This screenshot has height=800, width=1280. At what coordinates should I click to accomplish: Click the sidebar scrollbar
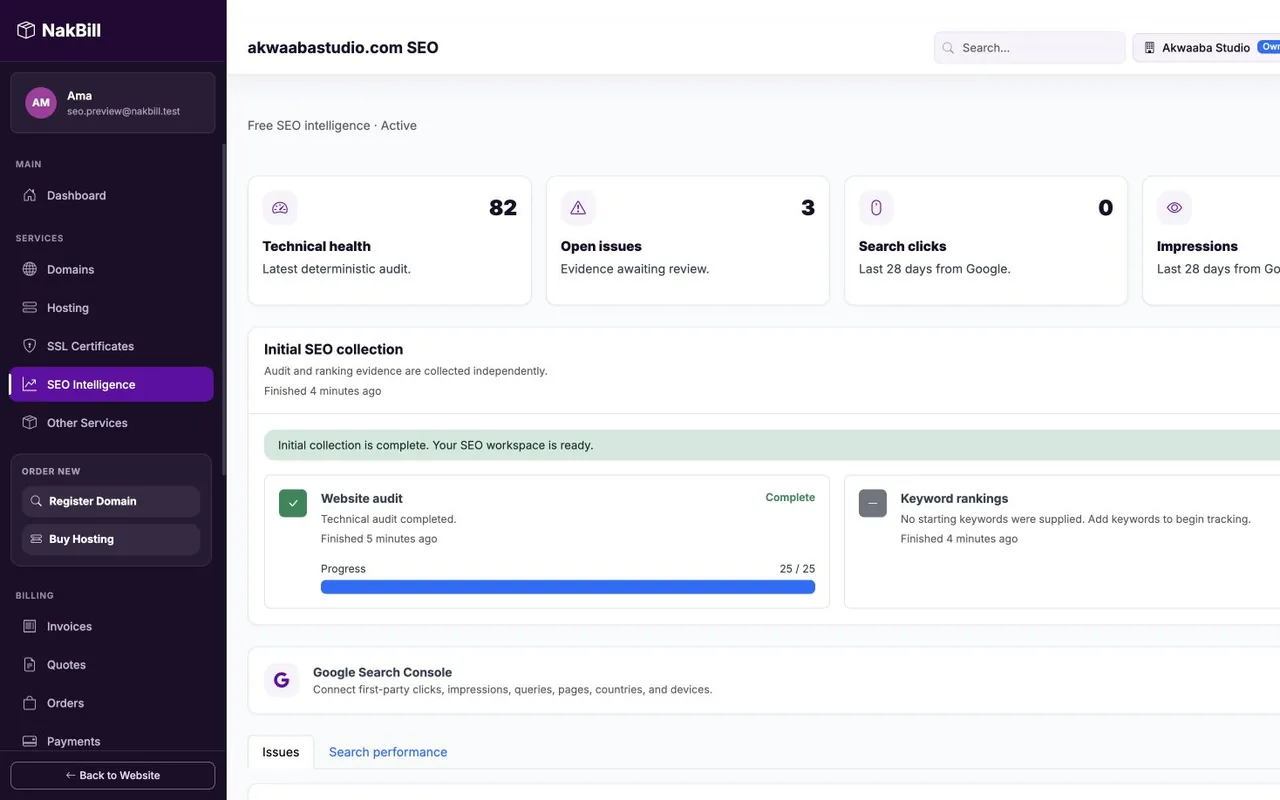pos(224,310)
